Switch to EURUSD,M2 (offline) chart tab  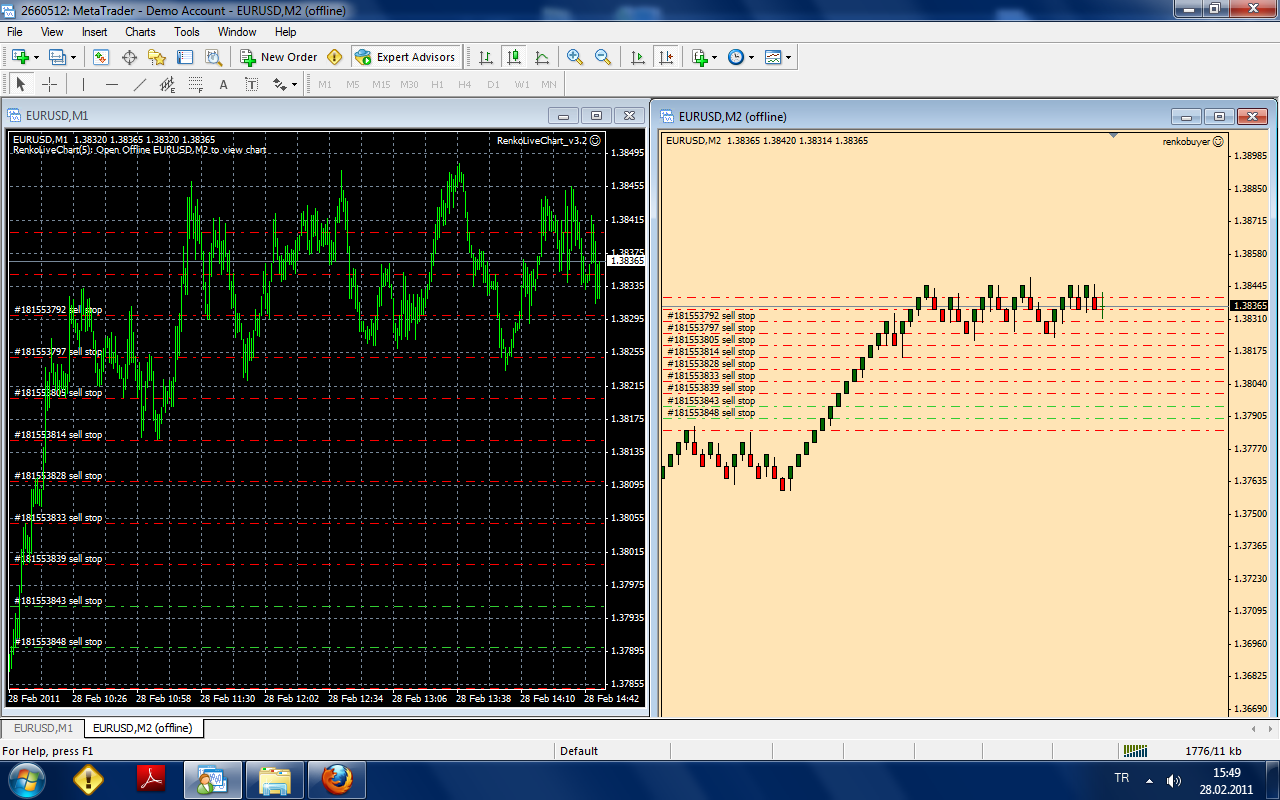click(143, 728)
